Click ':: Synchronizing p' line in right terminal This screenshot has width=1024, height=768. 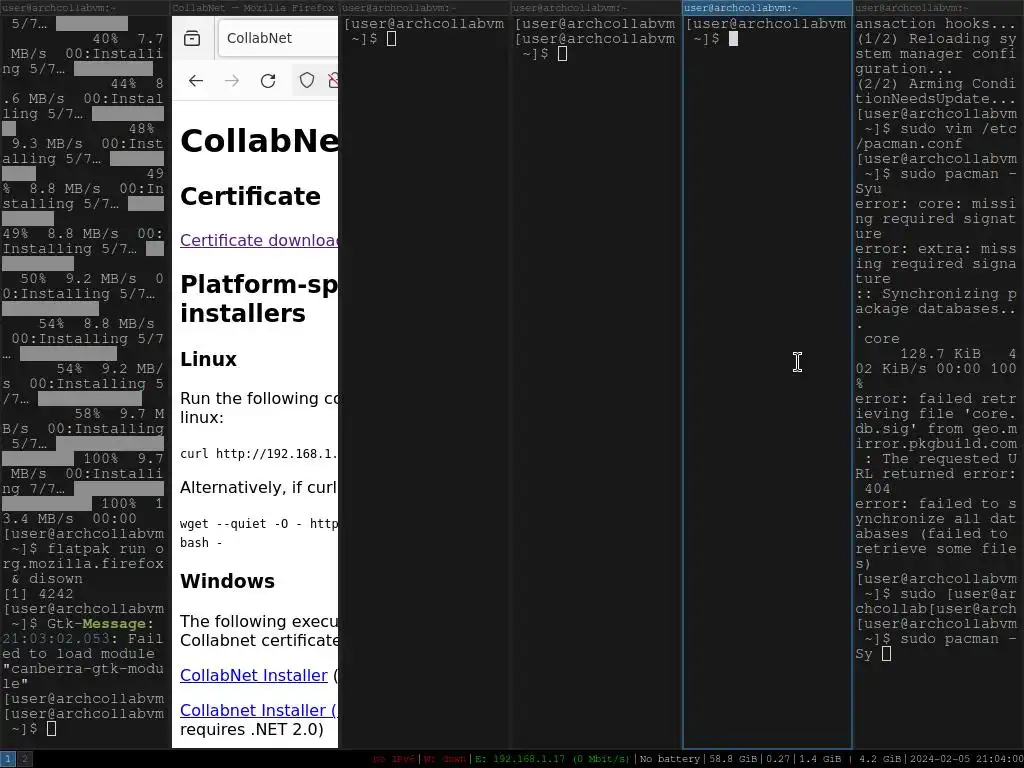936,294
